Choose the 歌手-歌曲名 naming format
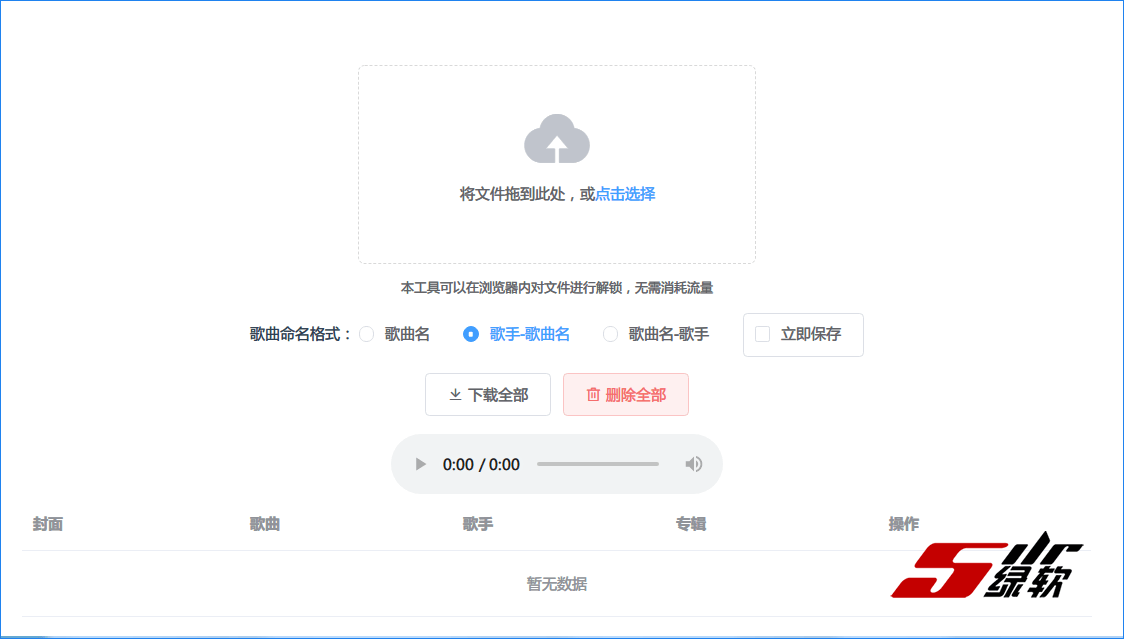Viewport: 1124px width, 639px height. 471,334
